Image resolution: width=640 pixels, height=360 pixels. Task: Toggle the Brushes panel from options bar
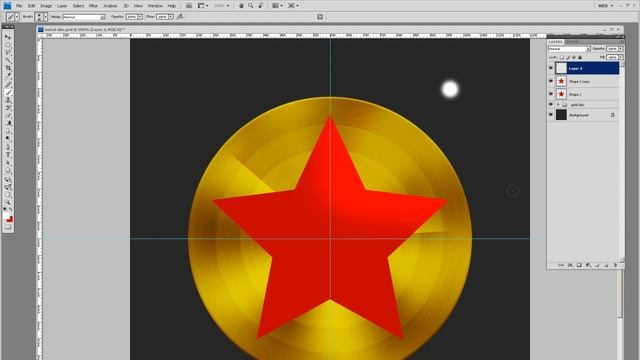tap(320, 17)
